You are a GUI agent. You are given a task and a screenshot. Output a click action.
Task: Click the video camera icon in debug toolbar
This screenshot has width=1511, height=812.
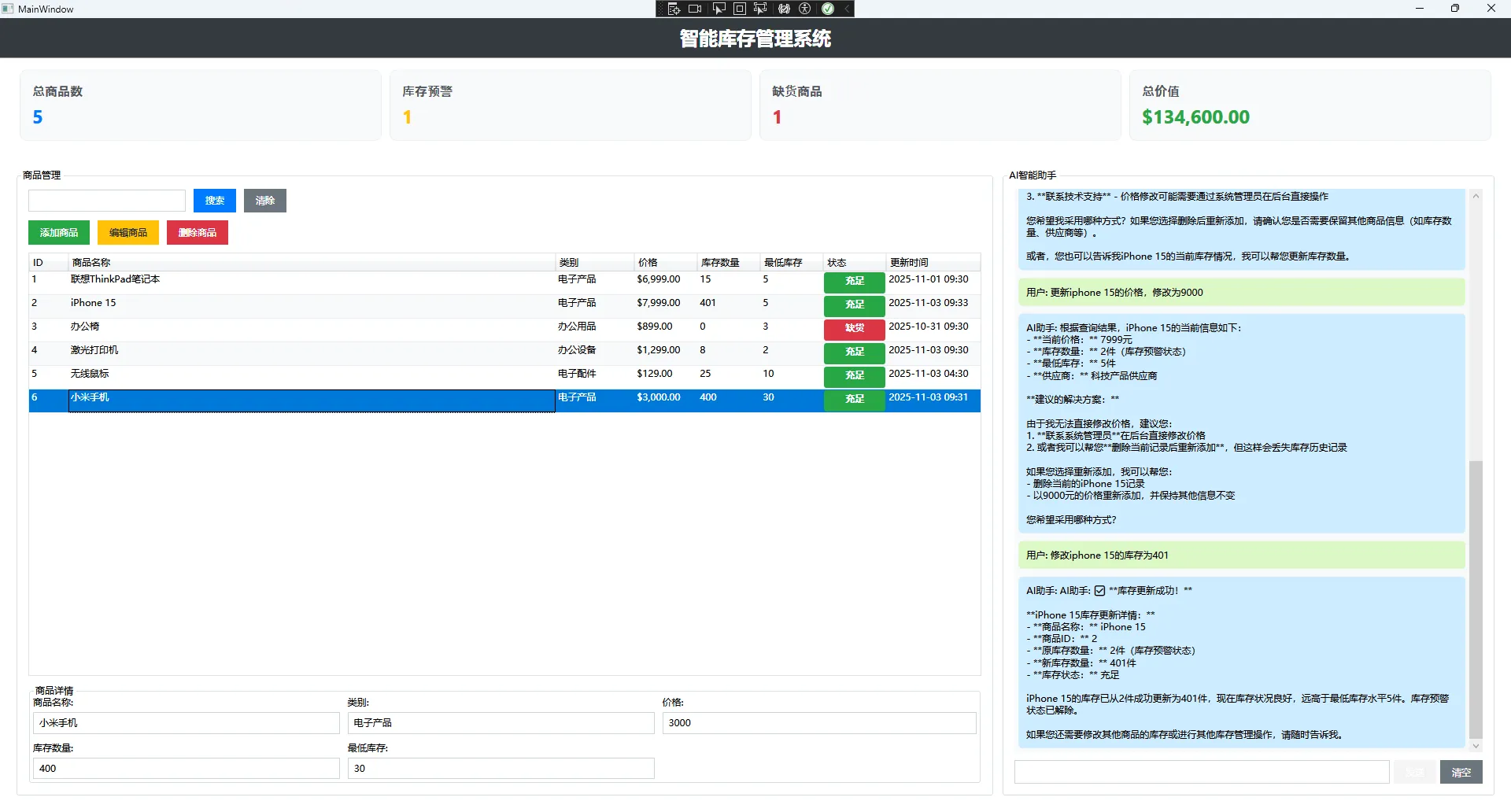695,9
